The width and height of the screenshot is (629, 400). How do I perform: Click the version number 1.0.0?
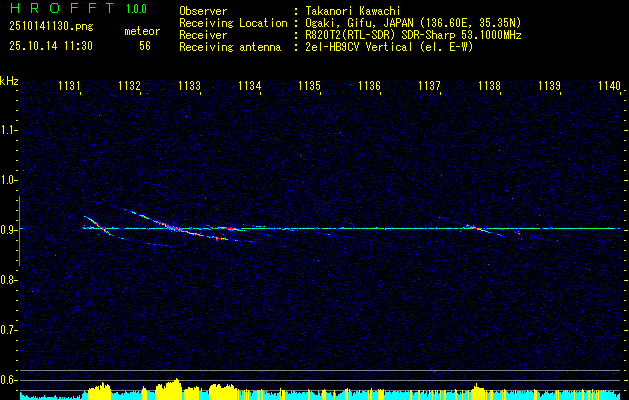coord(136,9)
